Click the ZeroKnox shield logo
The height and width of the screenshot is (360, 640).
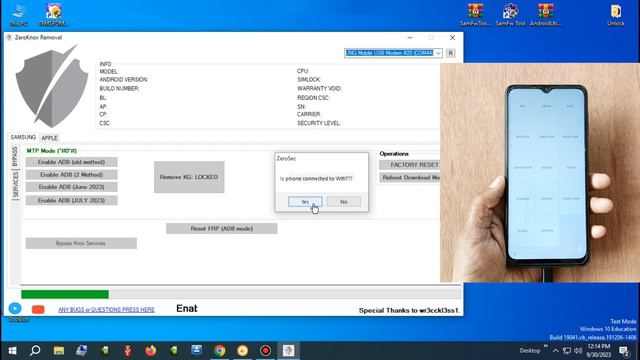click(51, 86)
